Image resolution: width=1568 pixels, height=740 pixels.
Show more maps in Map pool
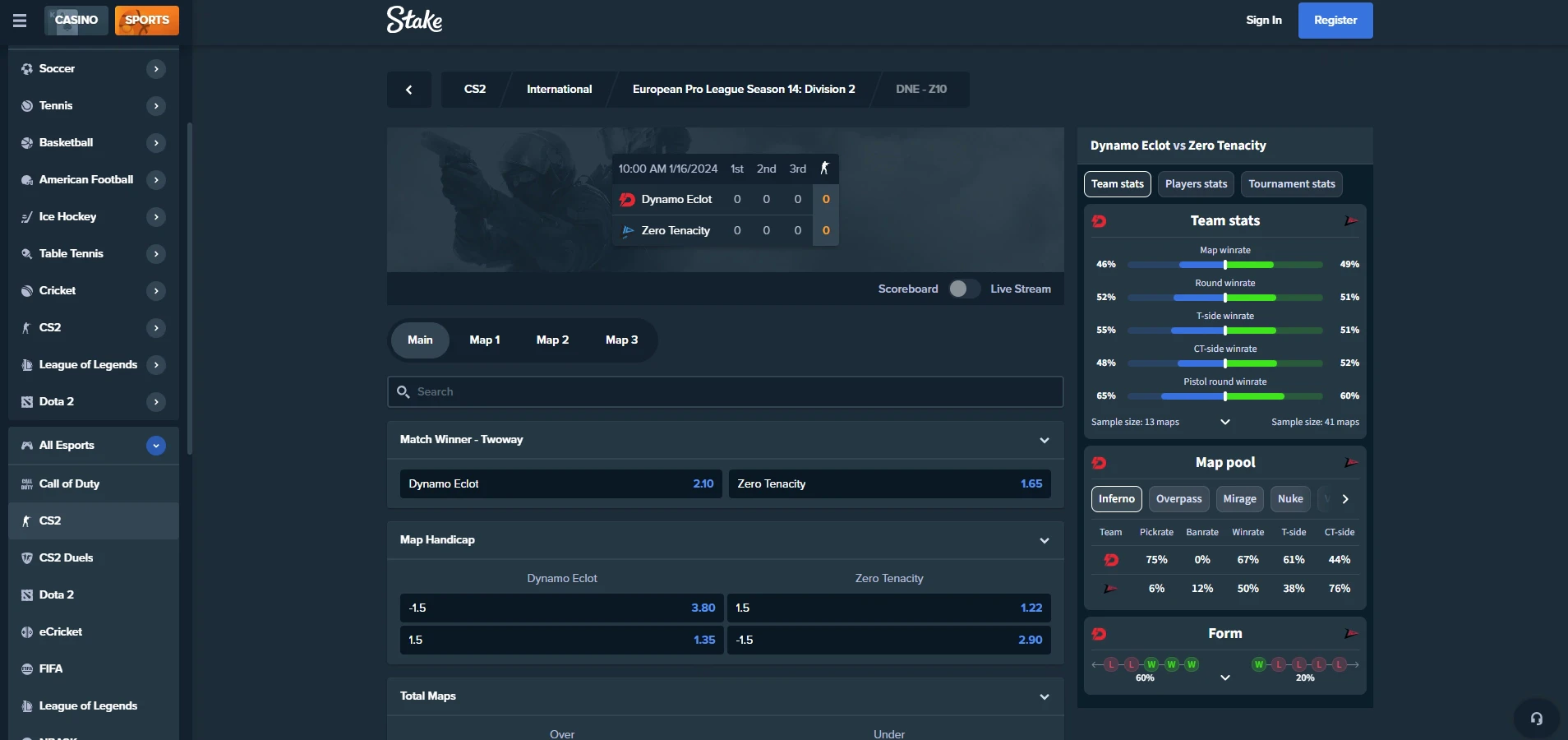(1345, 499)
